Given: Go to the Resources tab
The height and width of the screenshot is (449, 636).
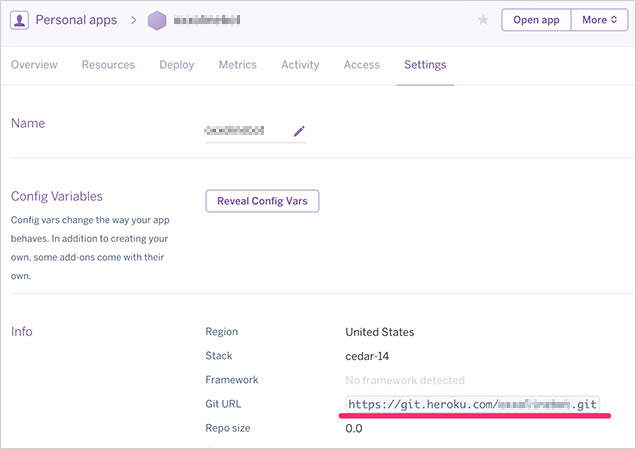Looking at the screenshot, I should [x=108, y=65].
